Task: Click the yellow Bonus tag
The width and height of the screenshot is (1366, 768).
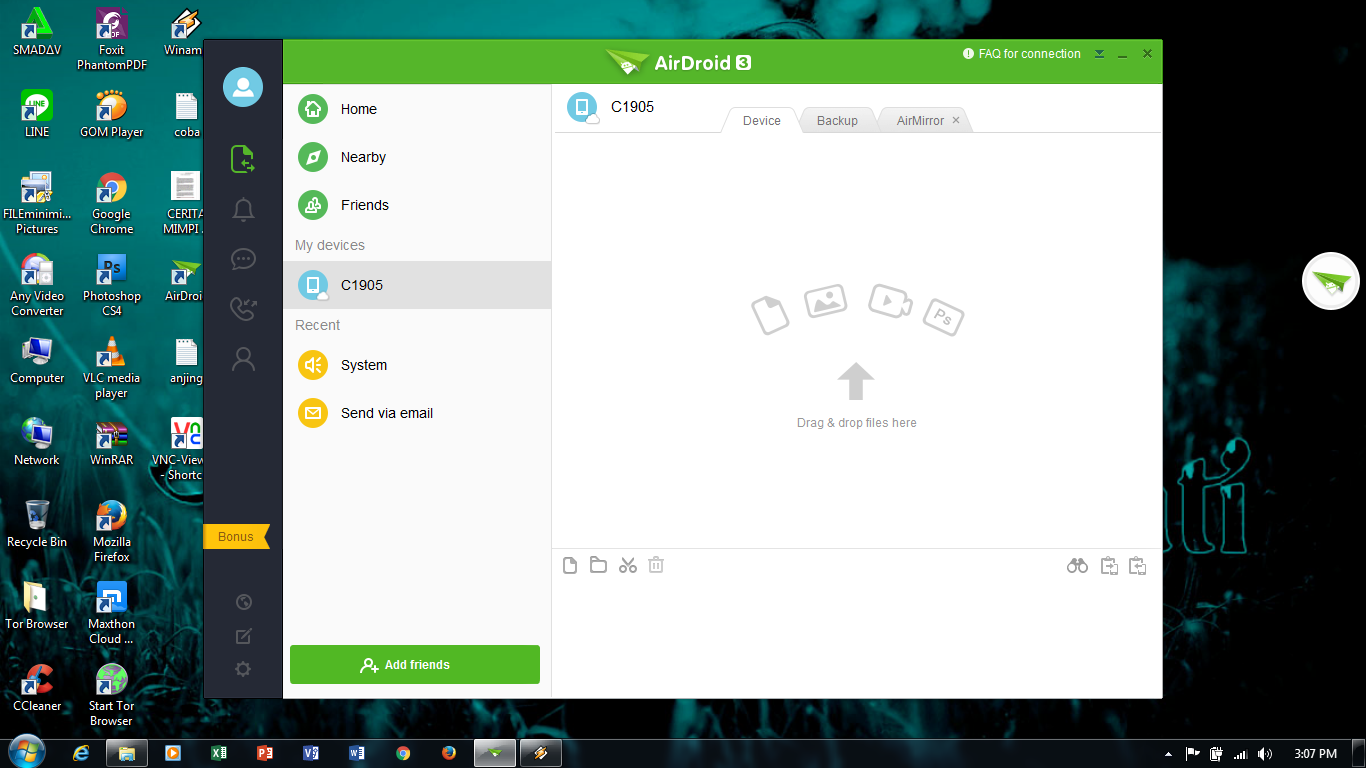Action: pos(237,537)
